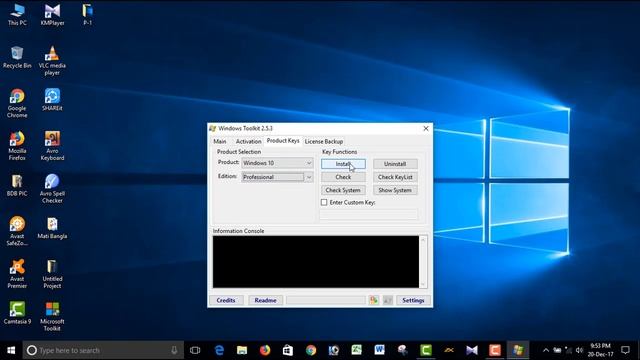Open Chrome from the taskbar
Image resolution: width=640 pixels, height=360 pixels.
311,350
